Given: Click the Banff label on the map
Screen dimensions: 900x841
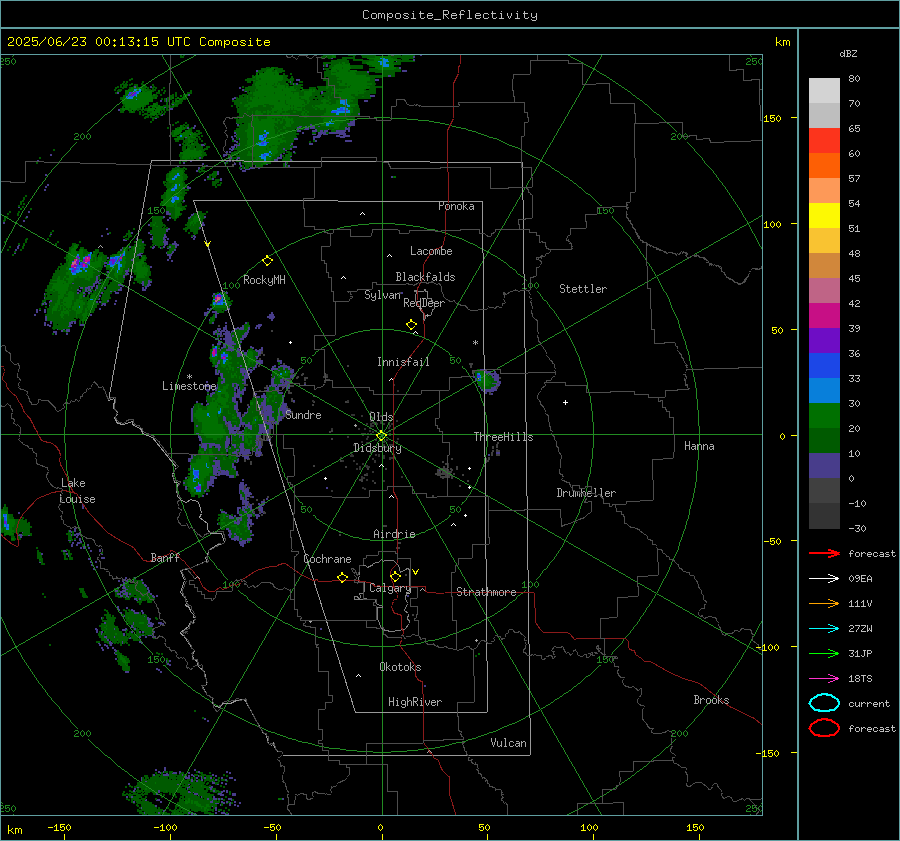Looking at the screenshot, I should (x=165, y=557).
